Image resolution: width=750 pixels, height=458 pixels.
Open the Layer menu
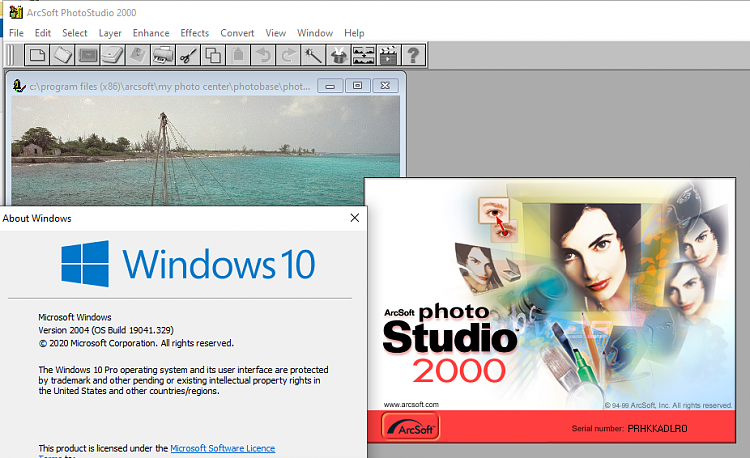pos(110,33)
